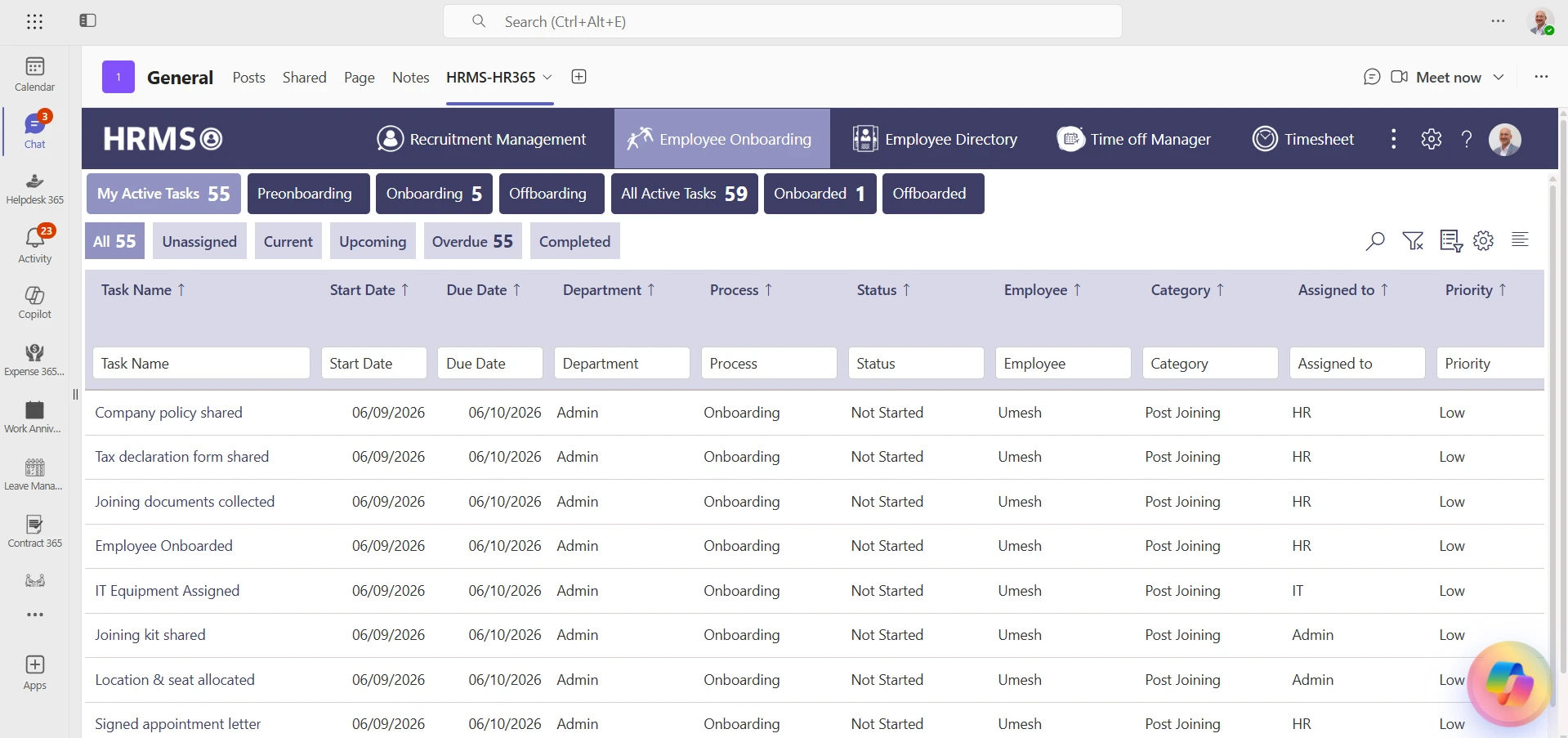Viewport: 1568px width, 738px height.
Task: Switch to the Posts tab
Action: coord(248,78)
